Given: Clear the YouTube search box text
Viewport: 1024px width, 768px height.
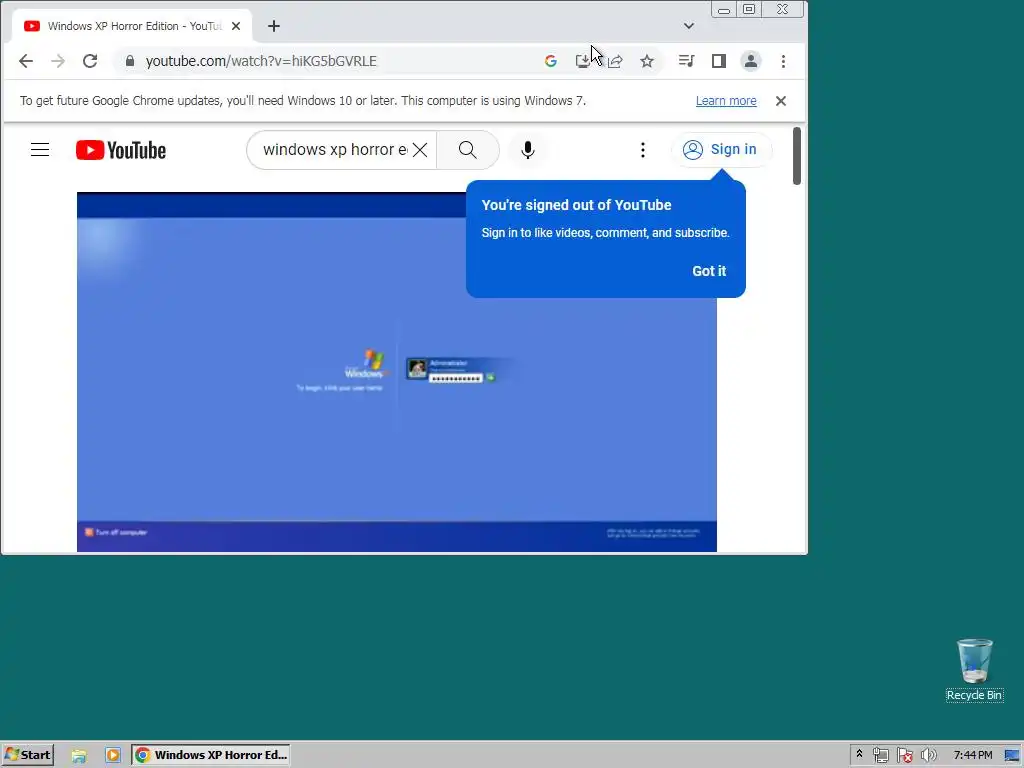Looking at the screenshot, I should coord(420,150).
